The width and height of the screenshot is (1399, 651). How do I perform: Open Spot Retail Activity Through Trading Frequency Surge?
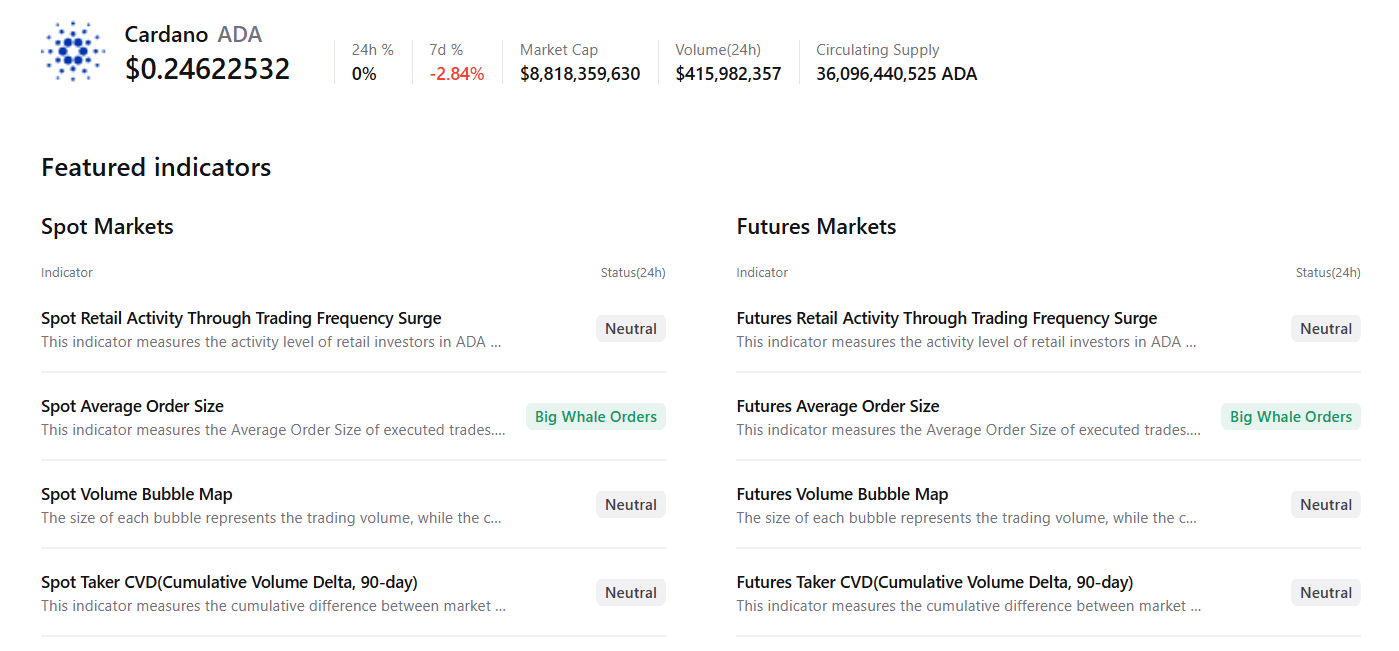tap(241, 319)
